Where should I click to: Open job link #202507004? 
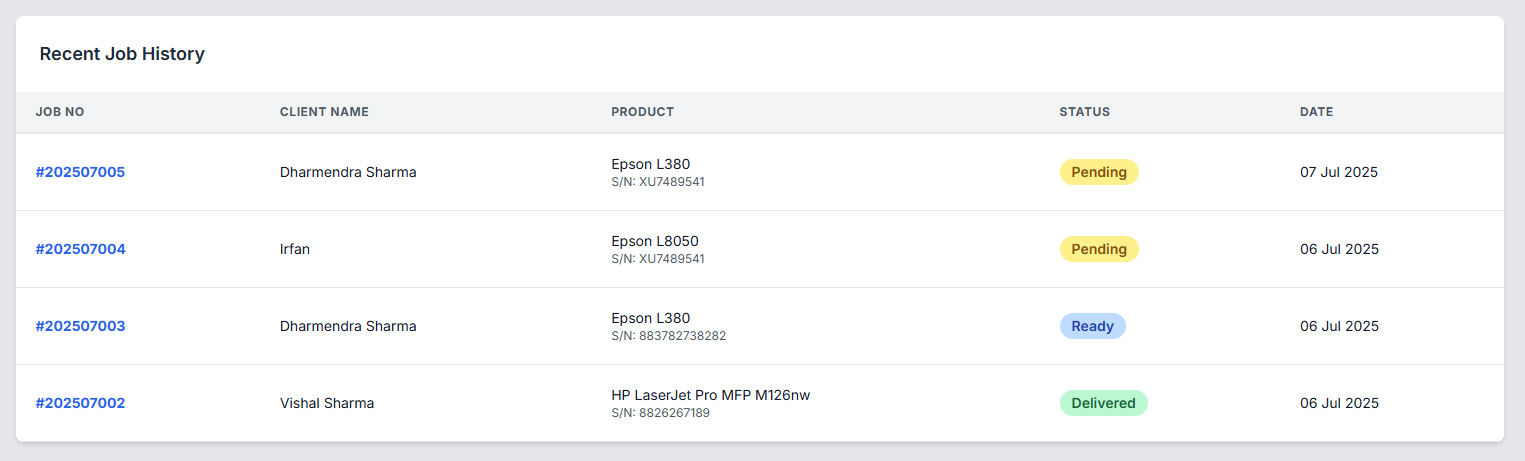coord(80,249)
